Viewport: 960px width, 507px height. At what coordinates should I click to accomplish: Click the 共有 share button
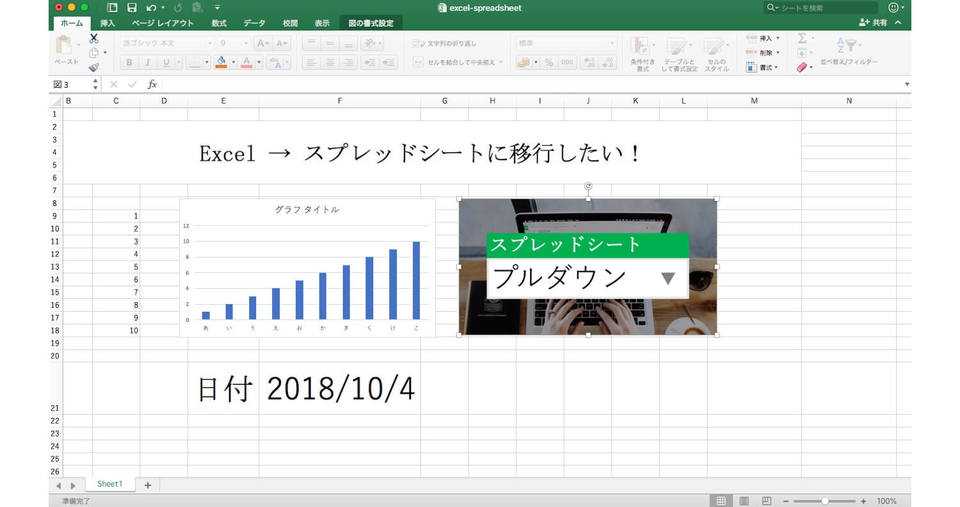click(x=873, y=22)
